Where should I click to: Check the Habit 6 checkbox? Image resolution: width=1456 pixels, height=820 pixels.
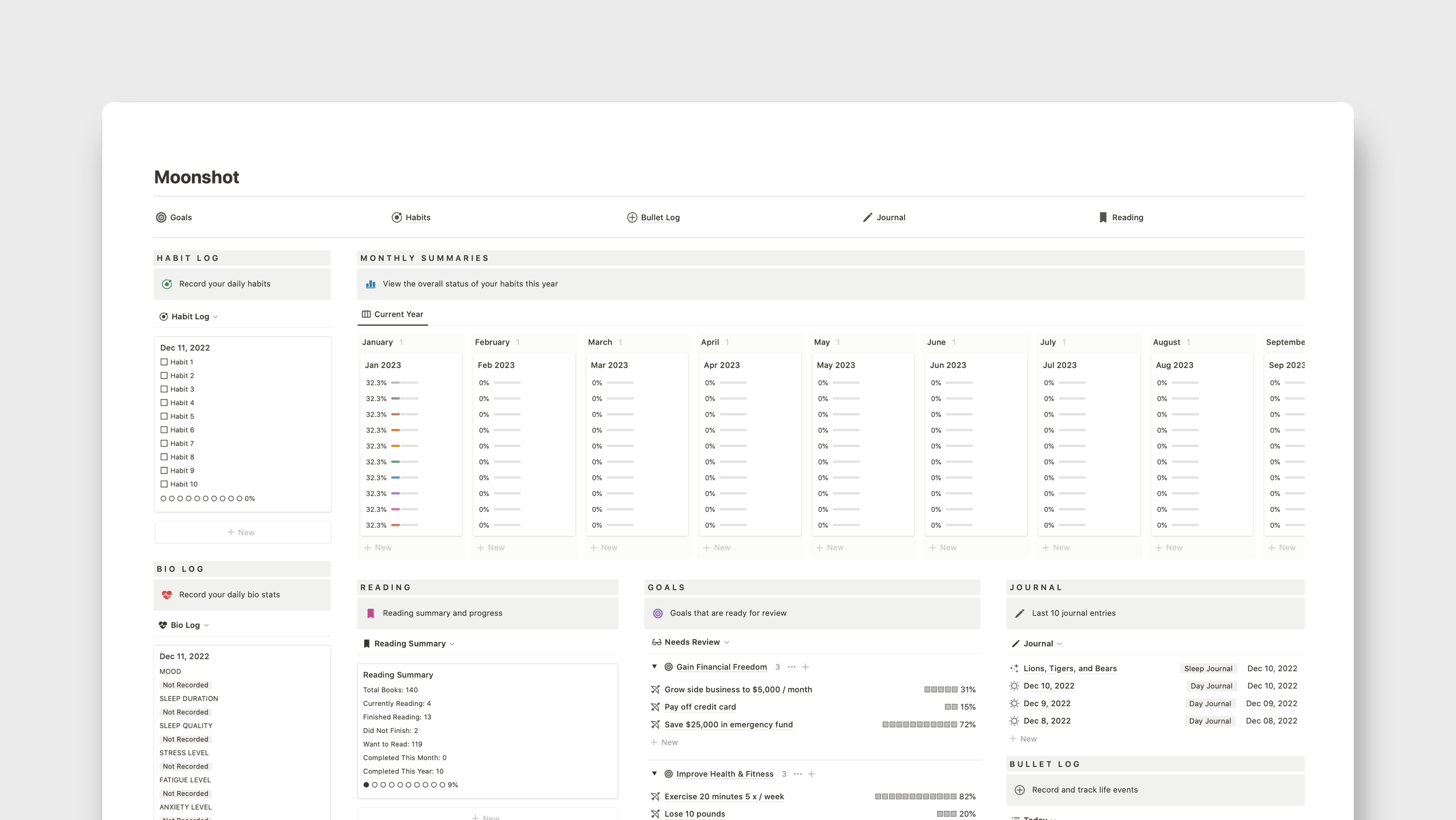point(164,430)
